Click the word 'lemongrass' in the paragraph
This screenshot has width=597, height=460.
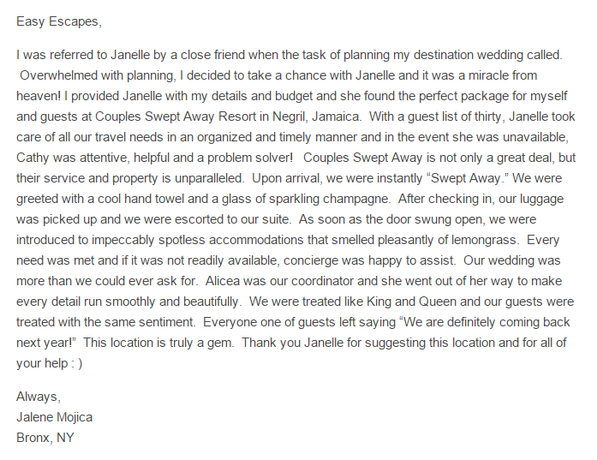pos(484,240)
